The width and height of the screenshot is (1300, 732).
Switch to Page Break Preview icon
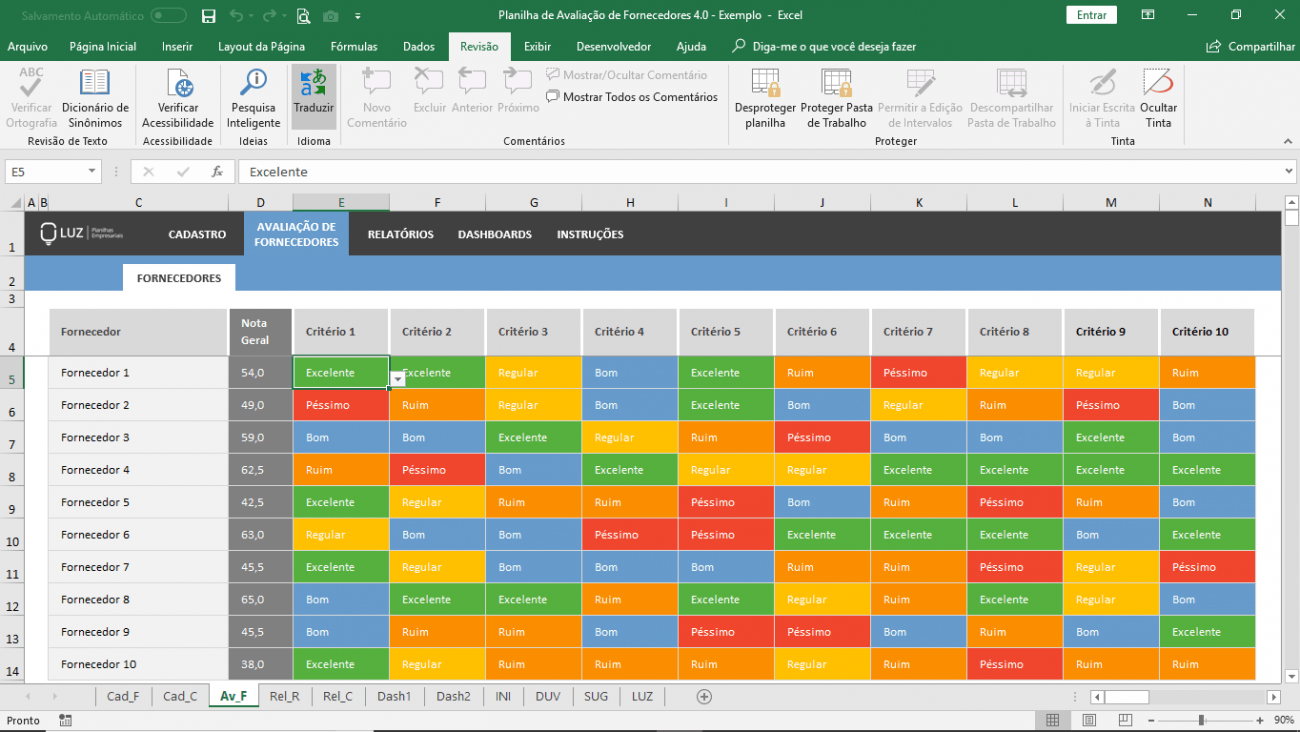click(1125, 720)
